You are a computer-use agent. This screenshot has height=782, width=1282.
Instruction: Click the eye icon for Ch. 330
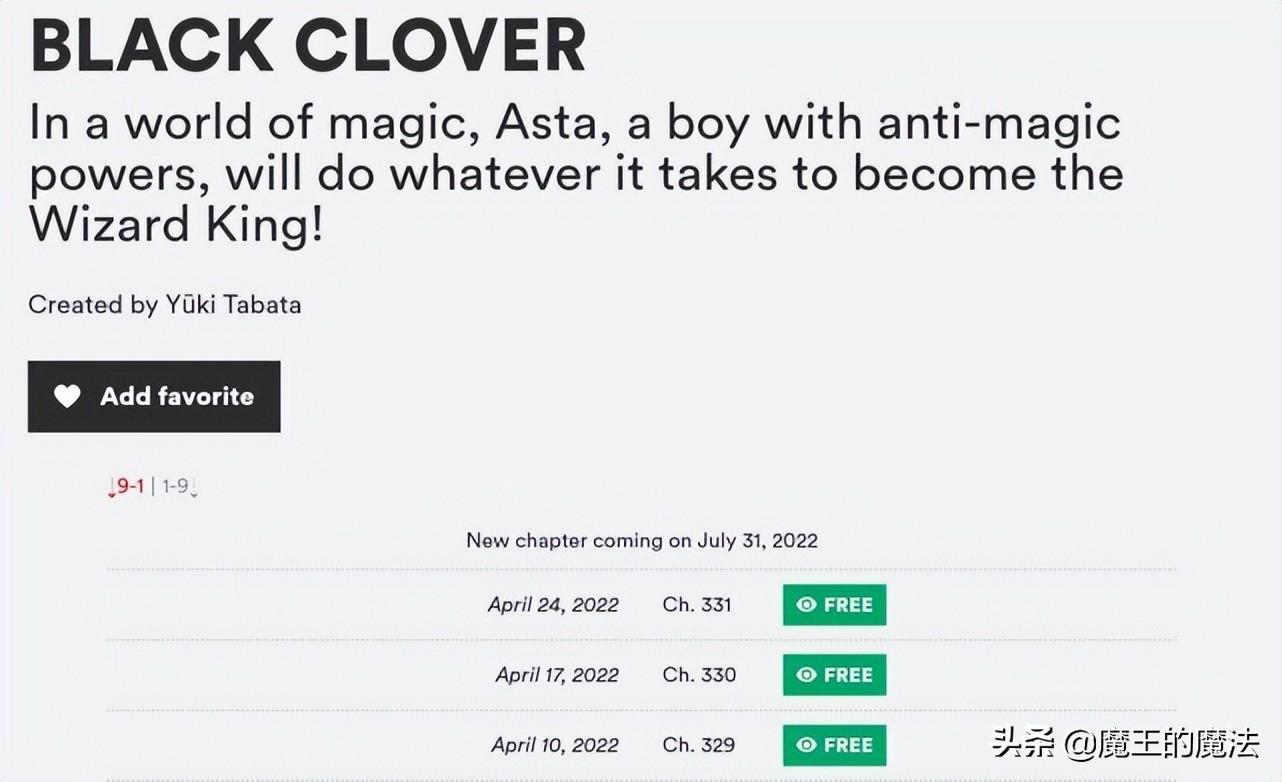tap(806, 675)
